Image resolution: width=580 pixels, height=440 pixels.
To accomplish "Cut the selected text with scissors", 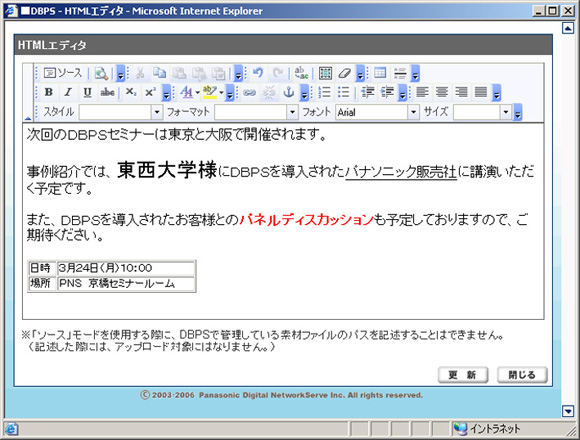I will tap(140, 73).
